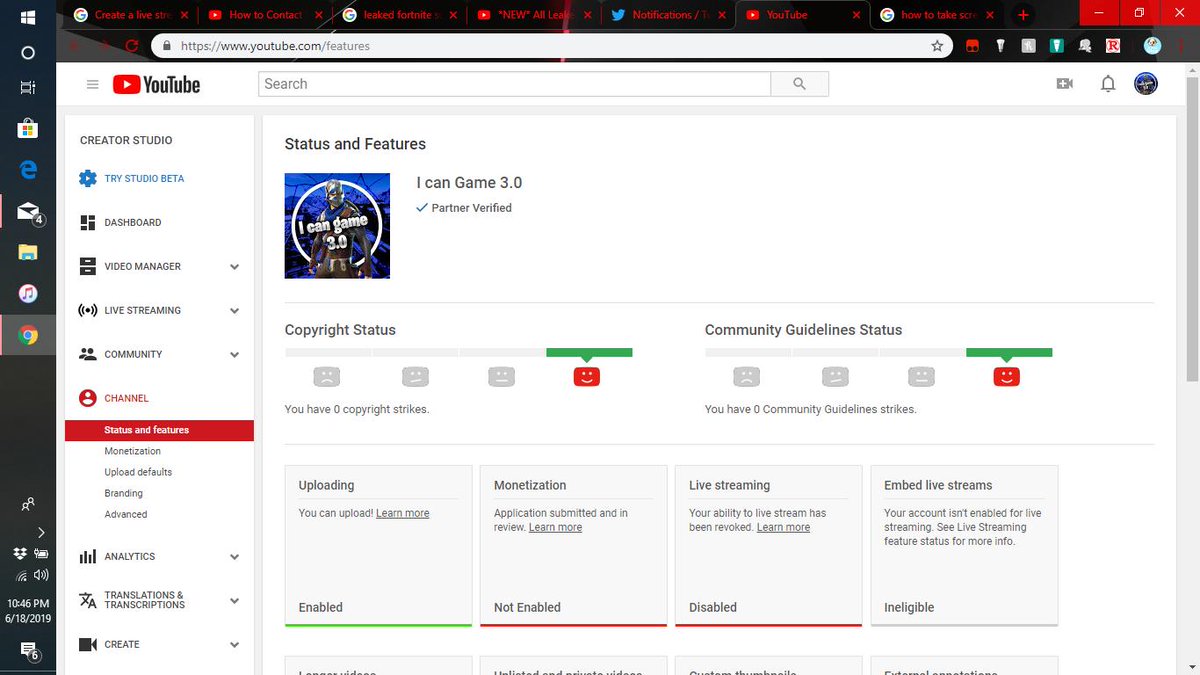Screen dimensions: 1200x675
Task: Click the happy red face under Community Guidelines
Action: click(1007, 377)
